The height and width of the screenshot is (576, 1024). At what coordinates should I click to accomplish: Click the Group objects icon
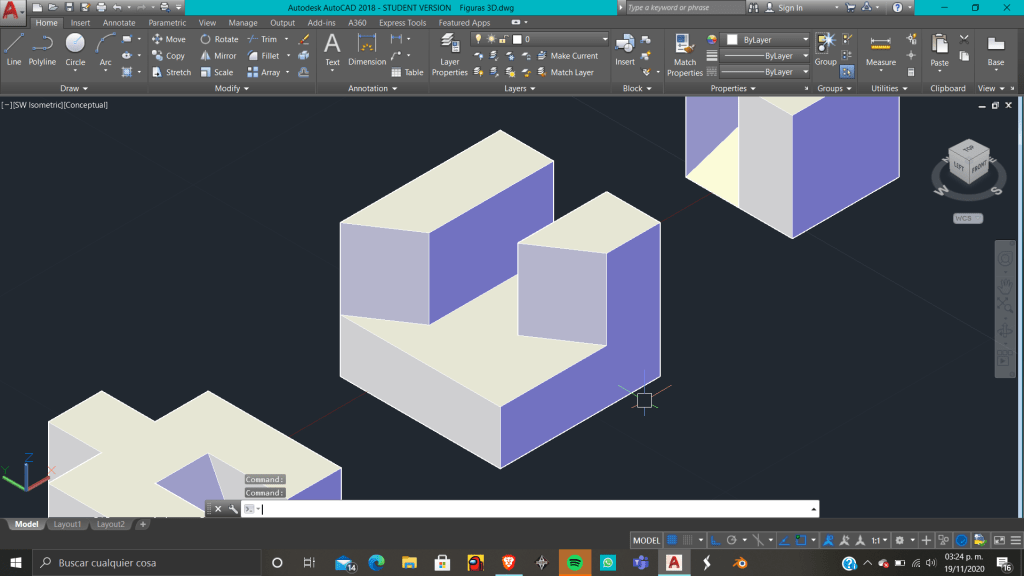click(825, 49)
